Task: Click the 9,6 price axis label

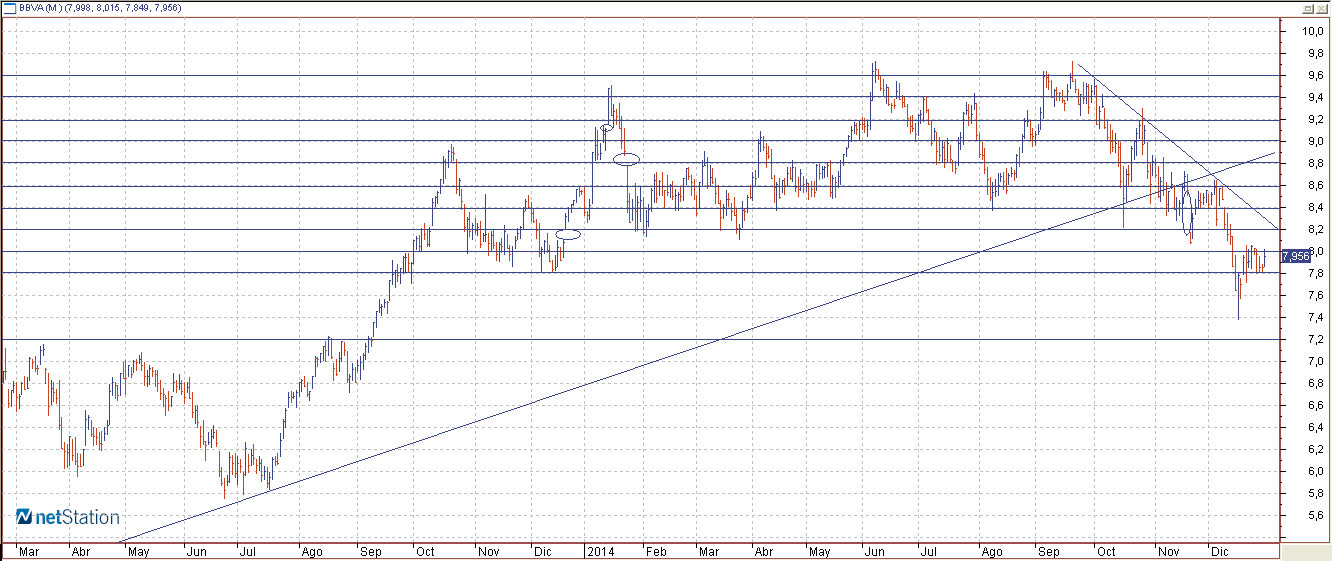Action: pyautogui.click(x=1314, y=75)
